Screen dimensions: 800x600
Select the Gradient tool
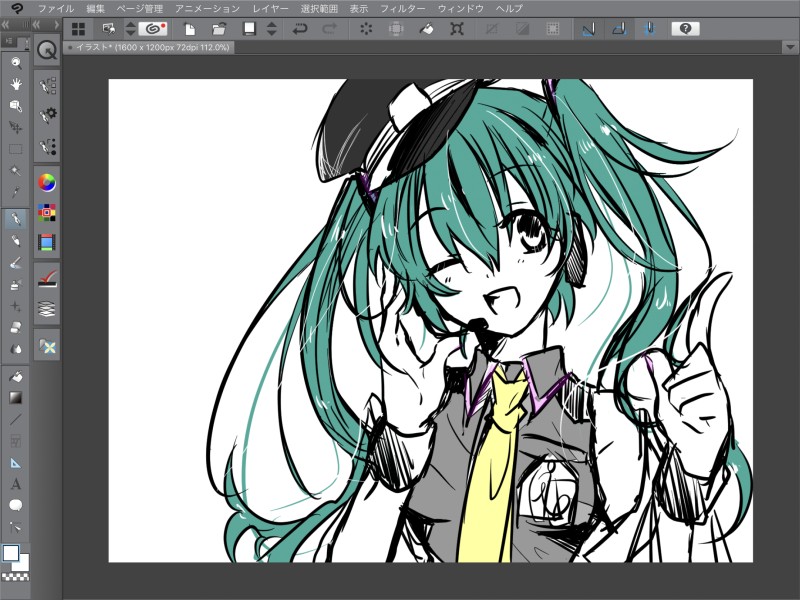click(16, 397)
